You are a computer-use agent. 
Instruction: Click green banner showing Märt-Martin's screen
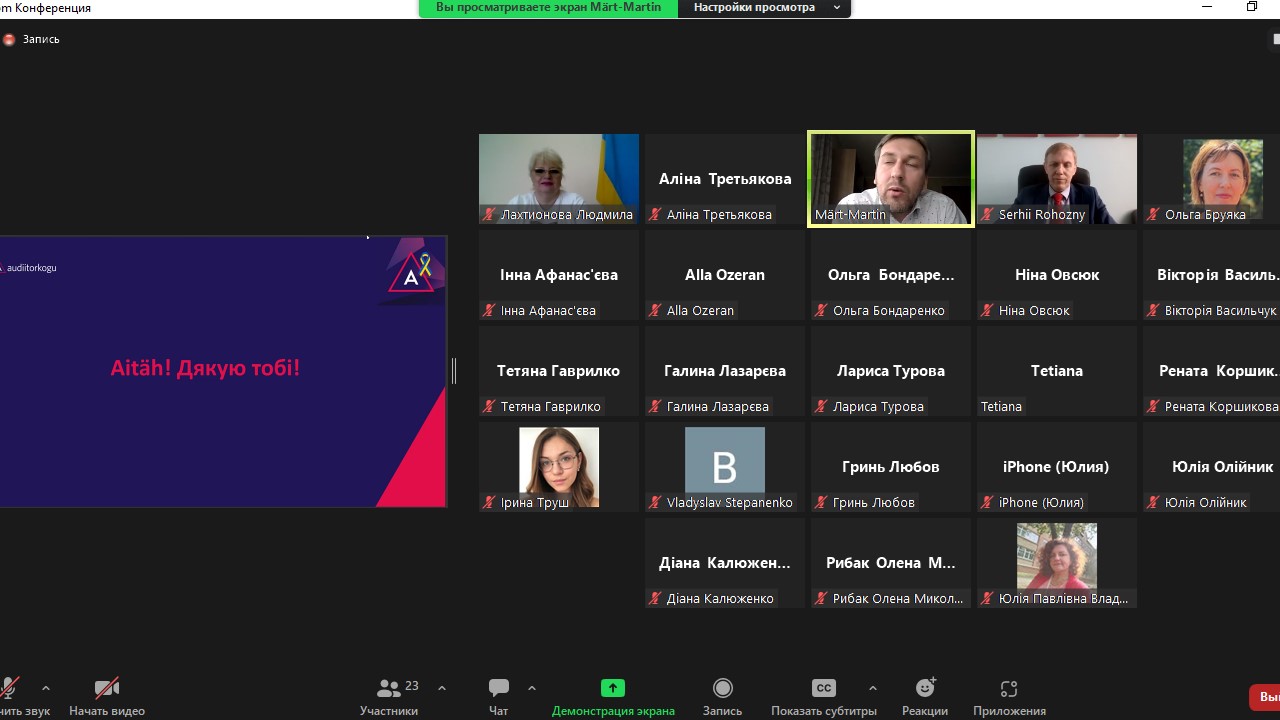[x=548, y=8]
